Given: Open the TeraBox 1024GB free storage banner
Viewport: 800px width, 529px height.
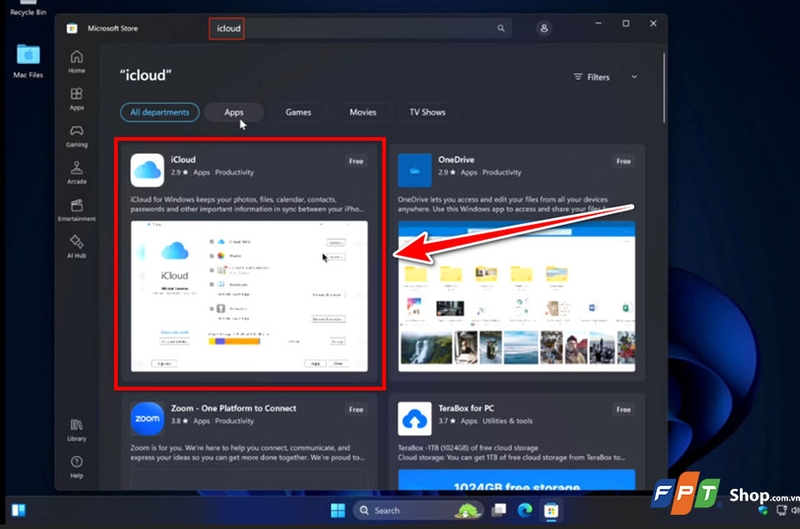Looking at the screenshot, I should [x=516, y=480].
